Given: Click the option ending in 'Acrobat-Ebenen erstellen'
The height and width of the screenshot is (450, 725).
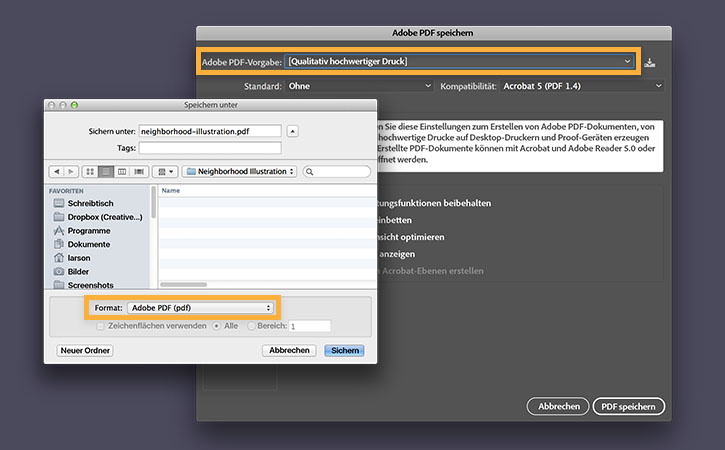Looking at the screenshot, I should click(431, 271).
